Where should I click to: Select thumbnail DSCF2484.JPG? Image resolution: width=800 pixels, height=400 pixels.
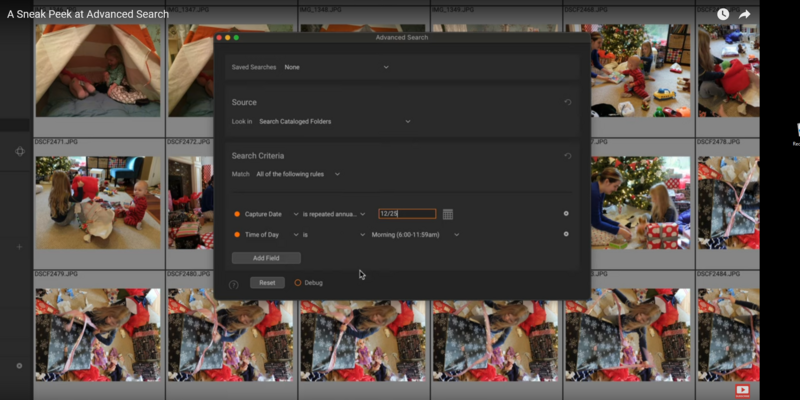tap(729, 335)
